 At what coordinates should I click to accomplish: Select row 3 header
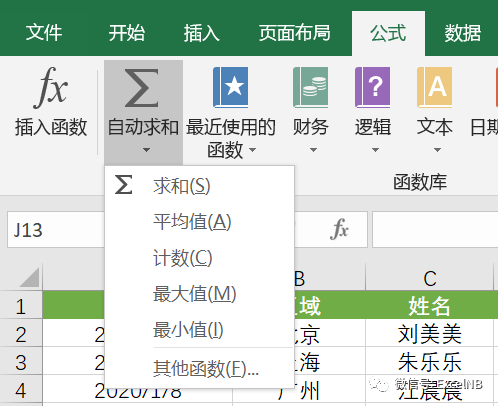coord(21,361)
